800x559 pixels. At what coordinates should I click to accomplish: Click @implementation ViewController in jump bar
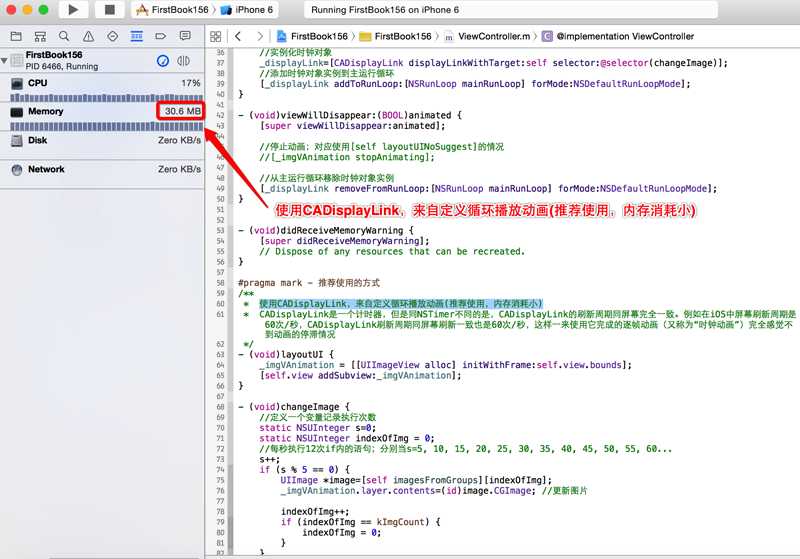pos(618,36)
